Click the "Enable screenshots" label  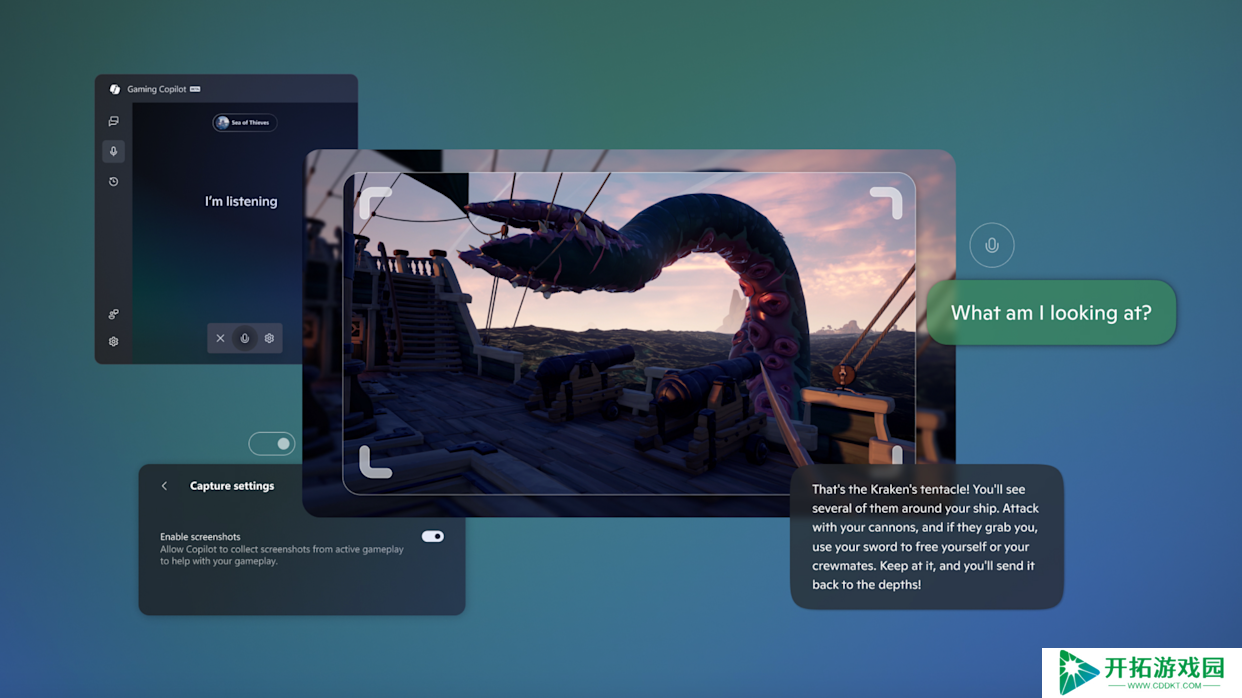pos(200,537)
